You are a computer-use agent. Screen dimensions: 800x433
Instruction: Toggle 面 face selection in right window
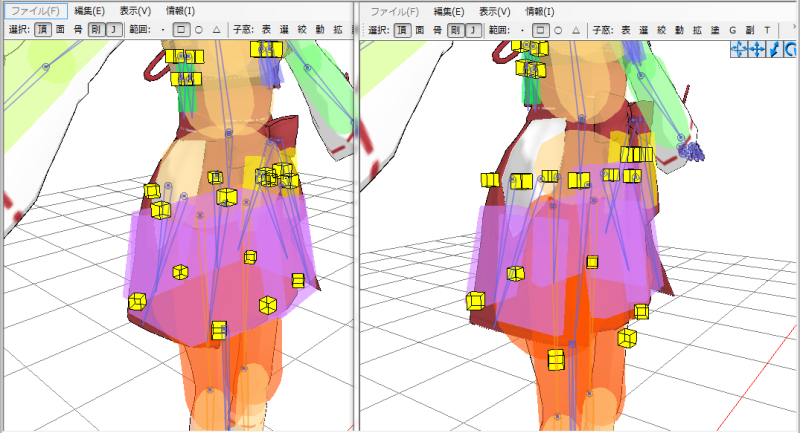[419, 30]
